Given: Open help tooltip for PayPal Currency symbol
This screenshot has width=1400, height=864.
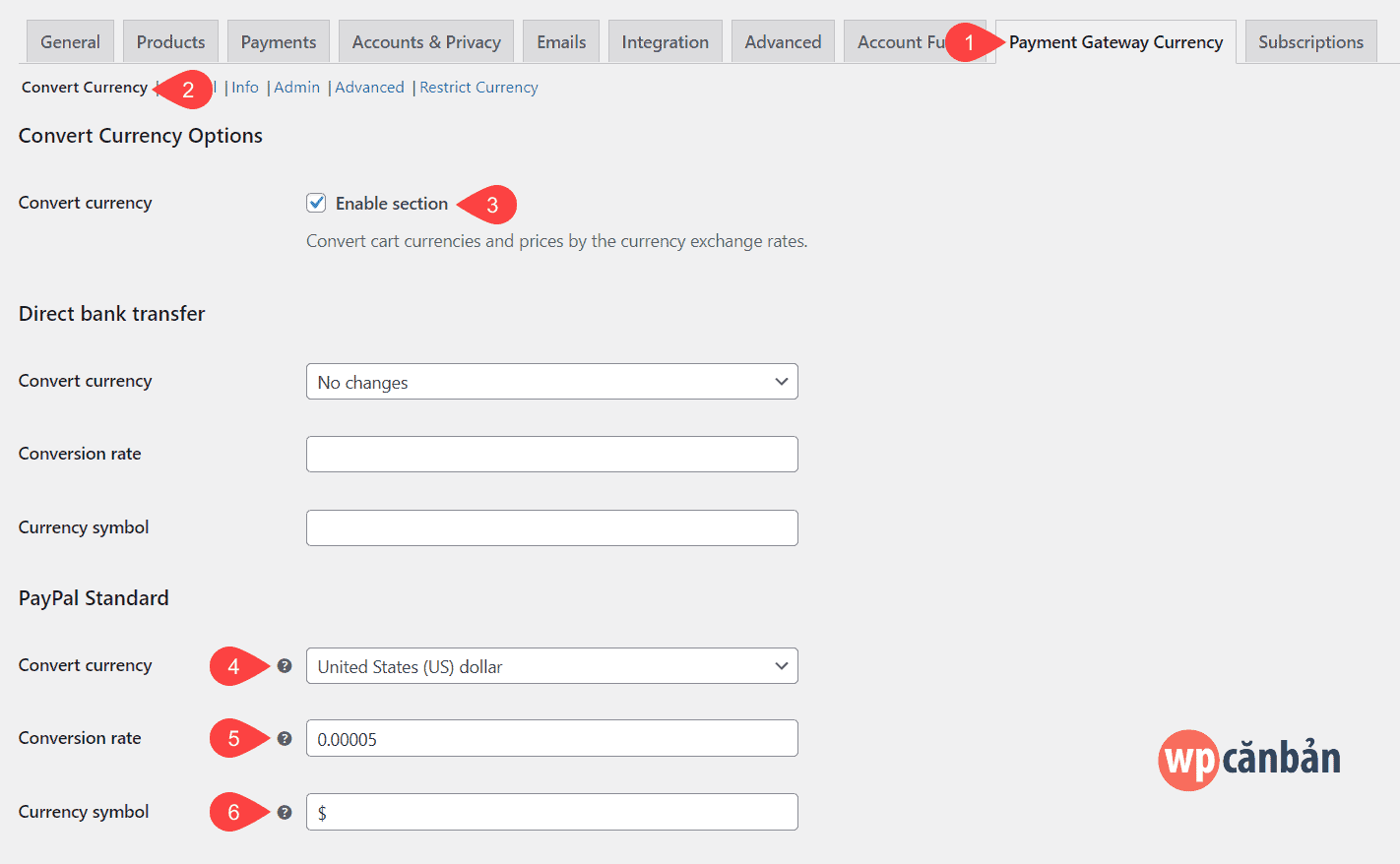Looking at the screenshot, I should [285, 813].
